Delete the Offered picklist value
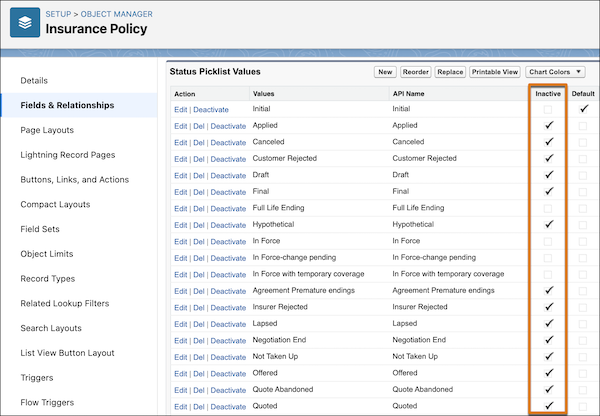The image size is (600, 416). coord(199,374)
